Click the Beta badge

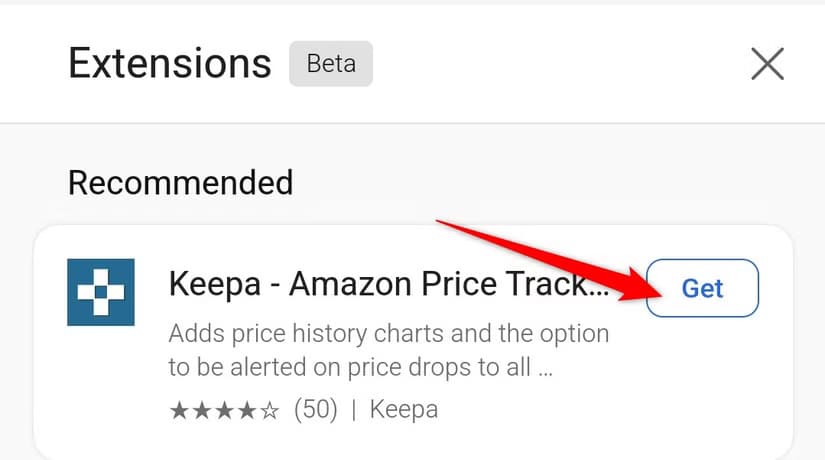coord(331,64)
